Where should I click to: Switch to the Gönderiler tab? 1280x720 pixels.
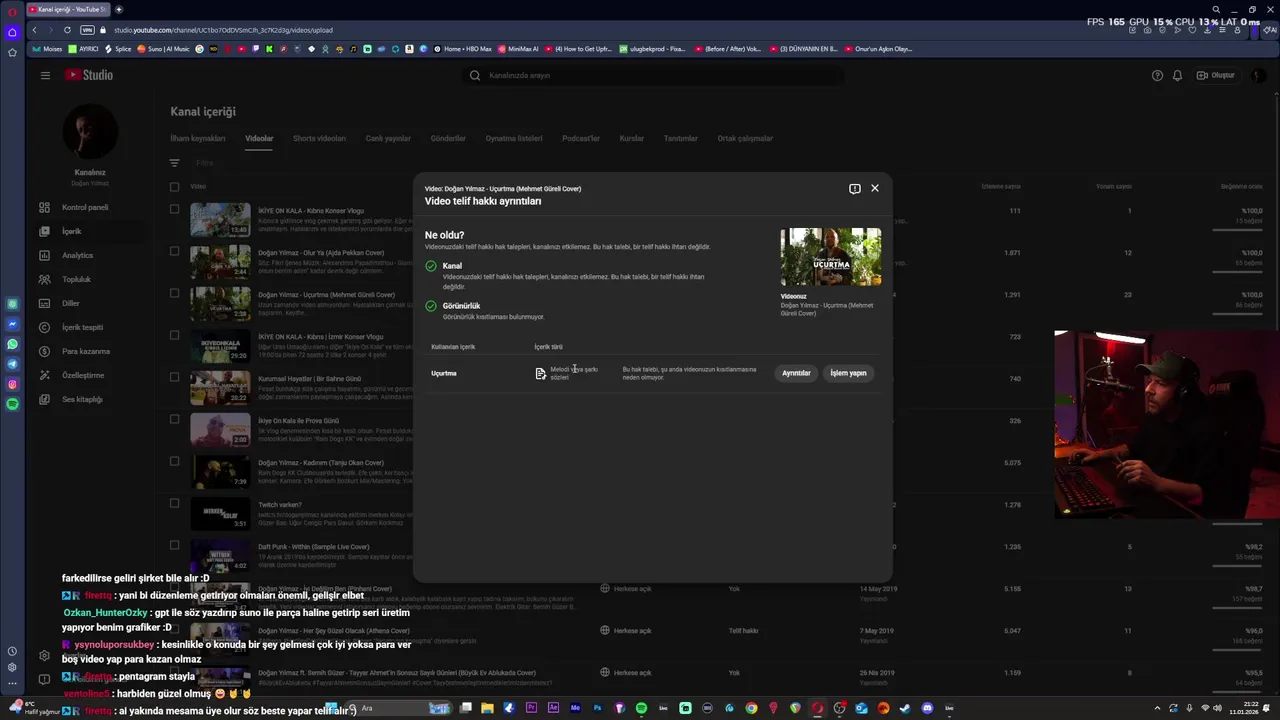448,138
